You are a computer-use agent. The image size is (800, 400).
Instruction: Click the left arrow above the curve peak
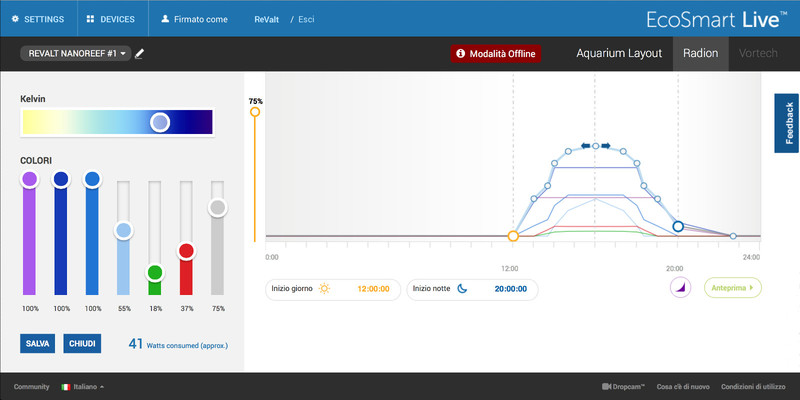[586, 146]
